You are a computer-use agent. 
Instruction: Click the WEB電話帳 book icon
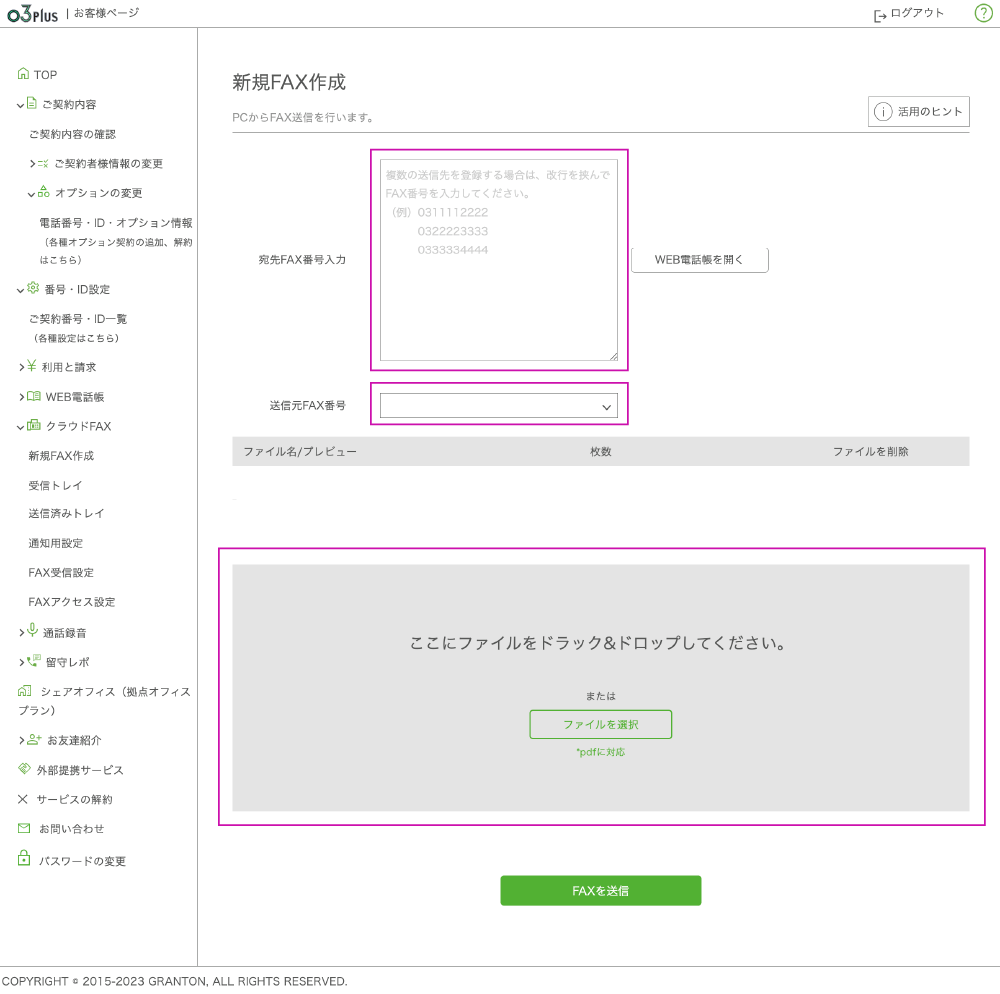pos(34,396)
